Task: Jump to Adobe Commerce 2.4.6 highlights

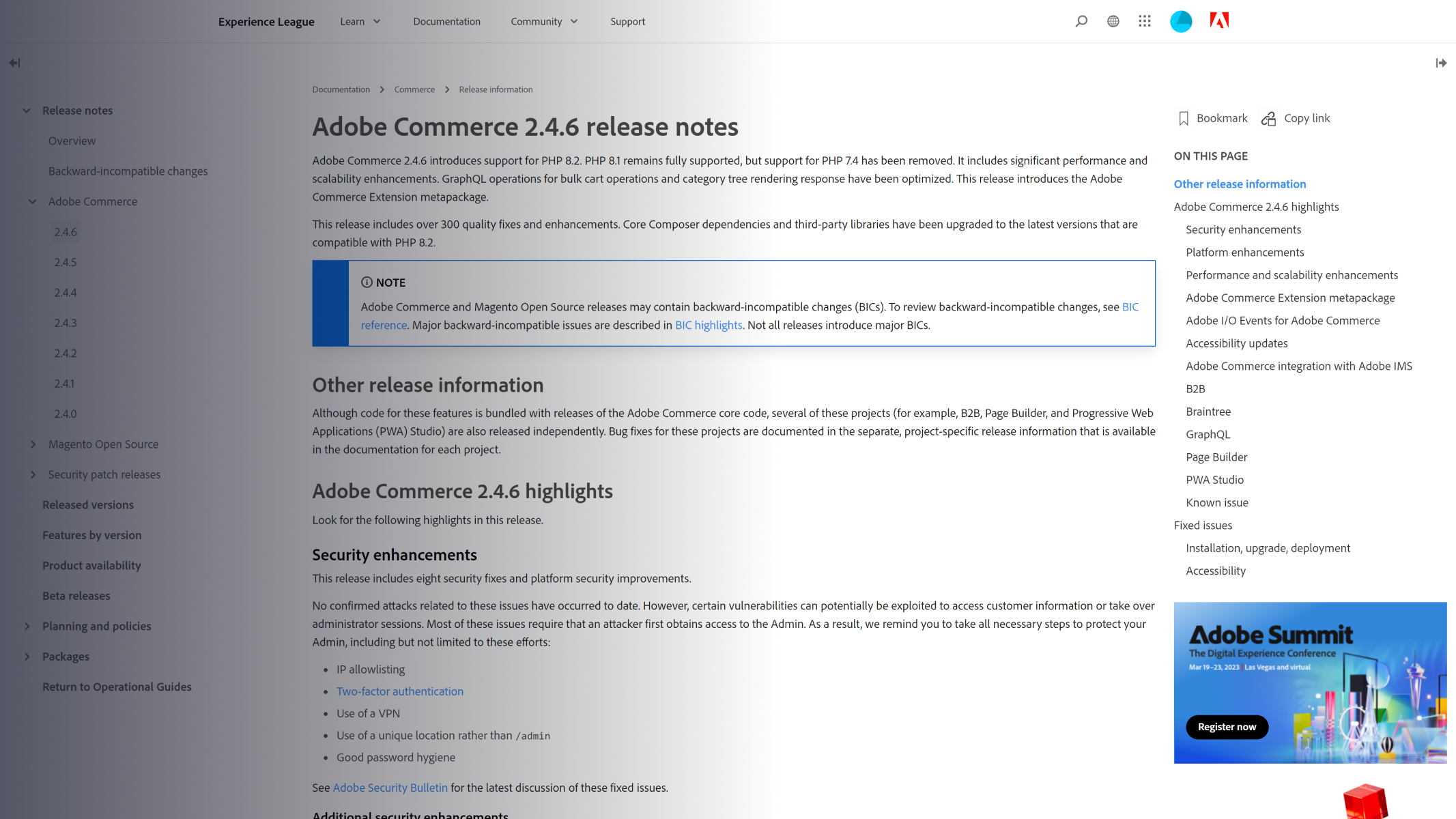Action: click(x=1256, y=207)
